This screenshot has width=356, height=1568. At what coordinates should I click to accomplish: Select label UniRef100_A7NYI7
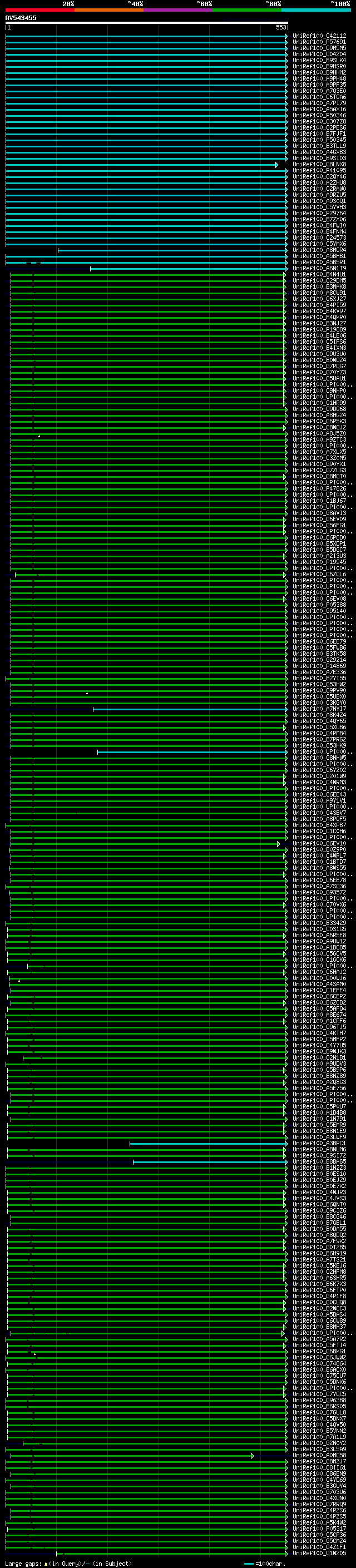pos(319,709)
